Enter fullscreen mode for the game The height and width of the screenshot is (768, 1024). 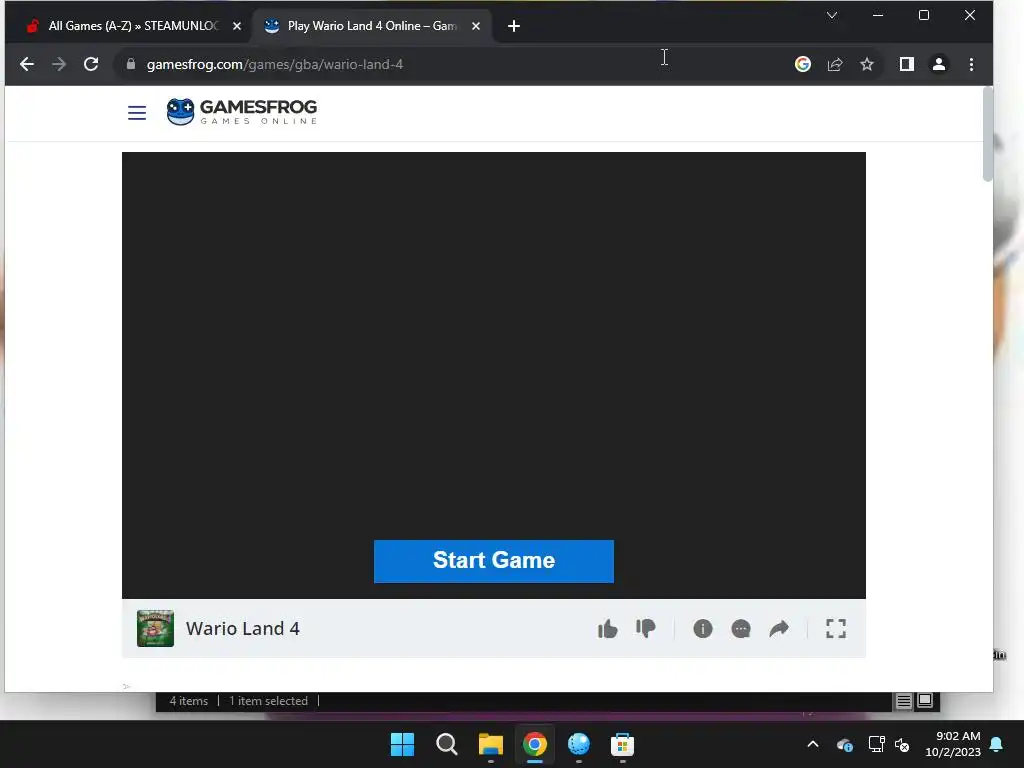[x=836, y=628]
